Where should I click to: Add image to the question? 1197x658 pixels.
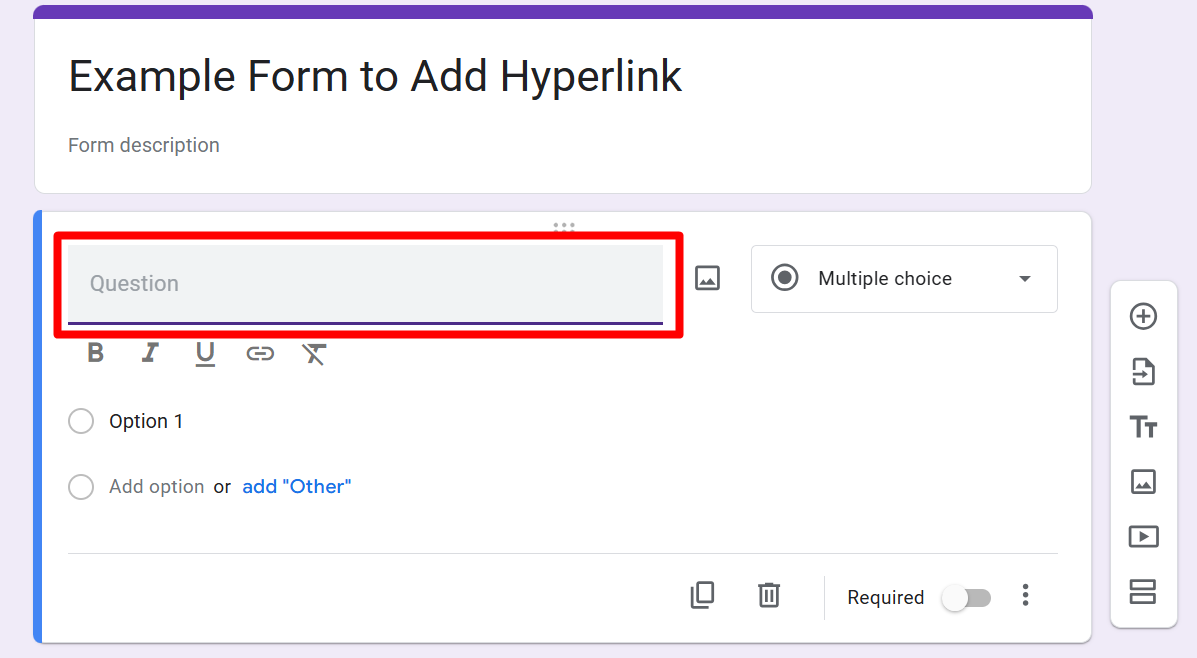[707, 278]
